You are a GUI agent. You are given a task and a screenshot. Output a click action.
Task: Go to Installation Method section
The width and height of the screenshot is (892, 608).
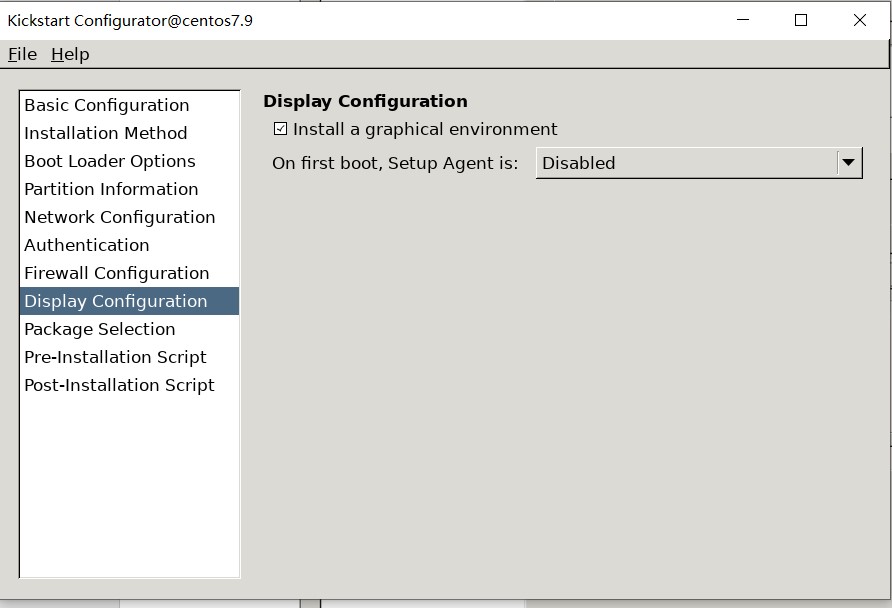105,133
